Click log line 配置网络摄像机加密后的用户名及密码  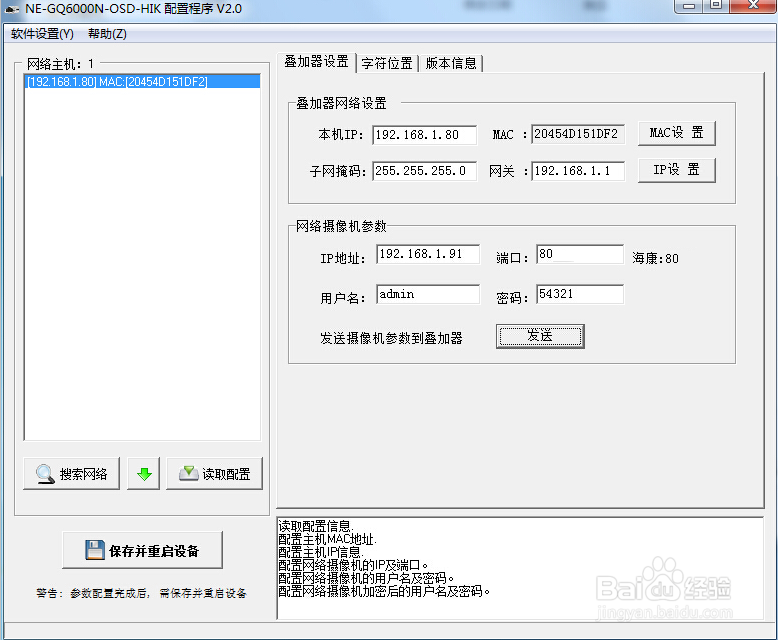click(384, 591)
